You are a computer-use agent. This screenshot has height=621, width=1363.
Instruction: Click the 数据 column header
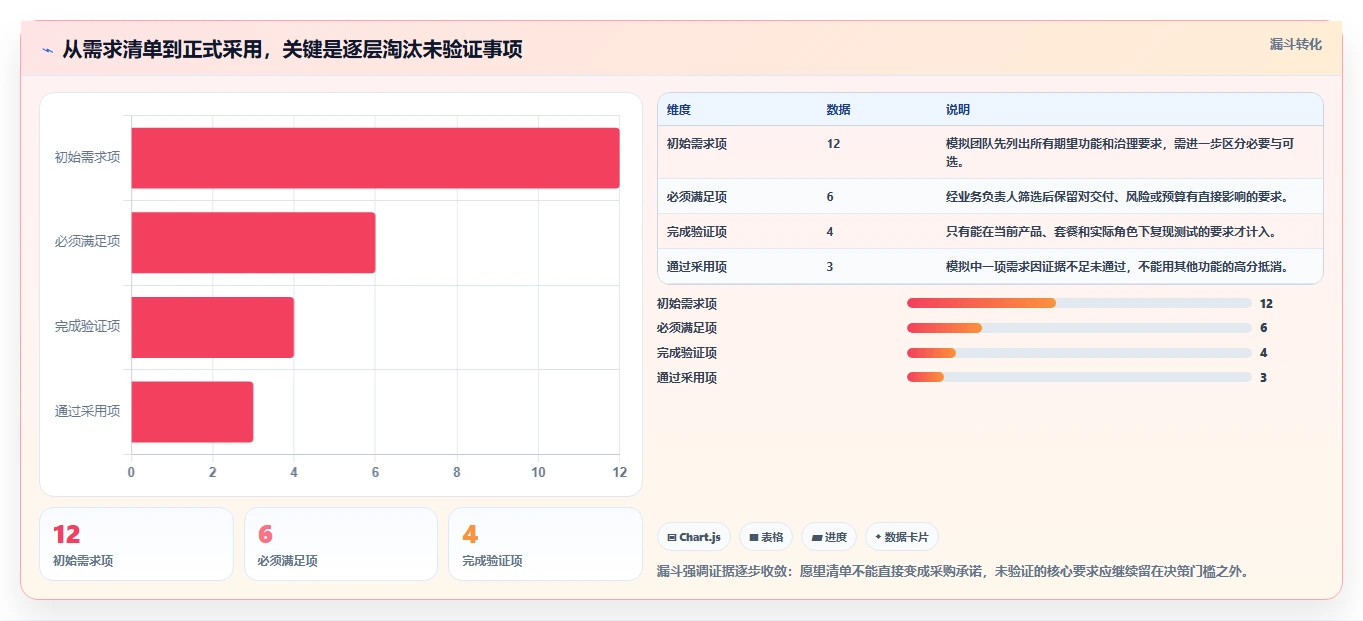(839, 109)
